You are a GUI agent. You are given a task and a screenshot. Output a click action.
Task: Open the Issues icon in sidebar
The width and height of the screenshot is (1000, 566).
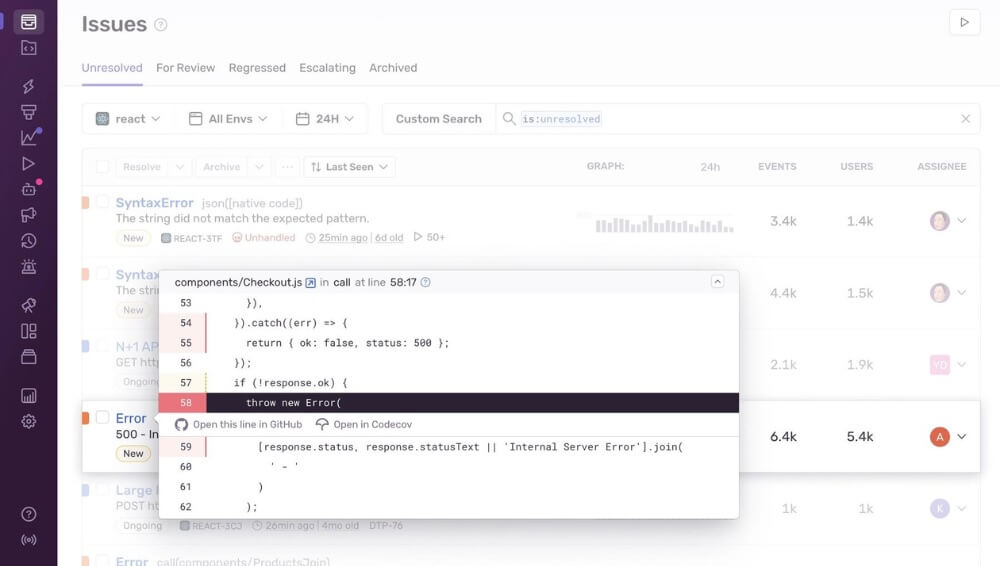coord(29,22)
